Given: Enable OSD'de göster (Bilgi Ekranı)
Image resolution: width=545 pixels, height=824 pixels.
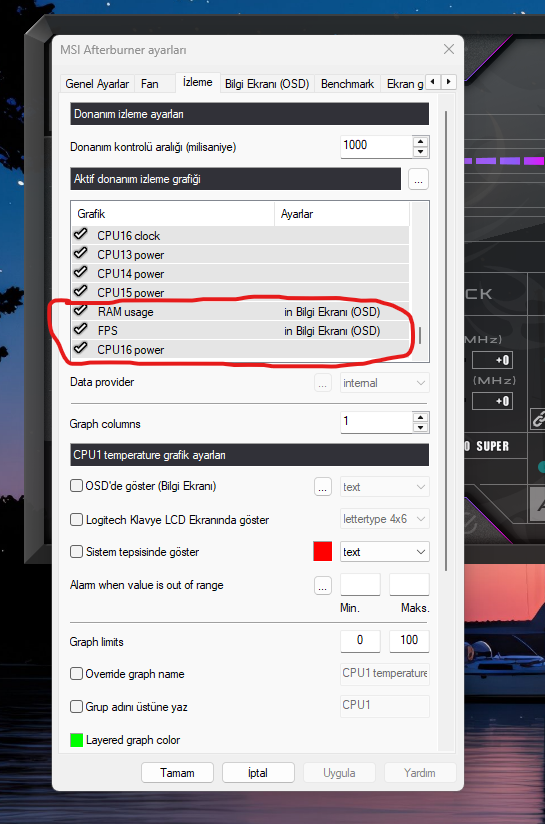Looking at the screenshot, I should pyautogui.click(x=76, y=486).
